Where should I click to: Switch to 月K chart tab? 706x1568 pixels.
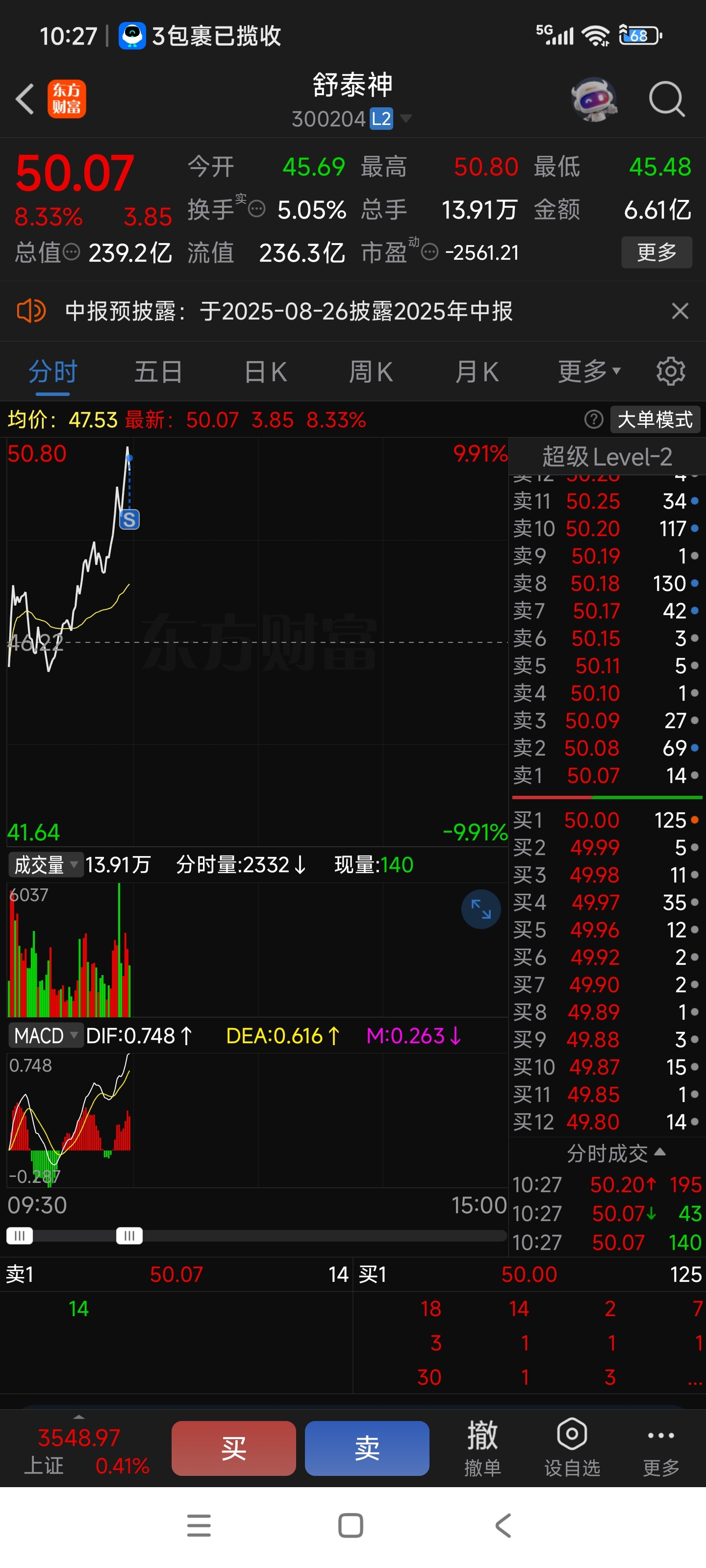pos(477,371)
